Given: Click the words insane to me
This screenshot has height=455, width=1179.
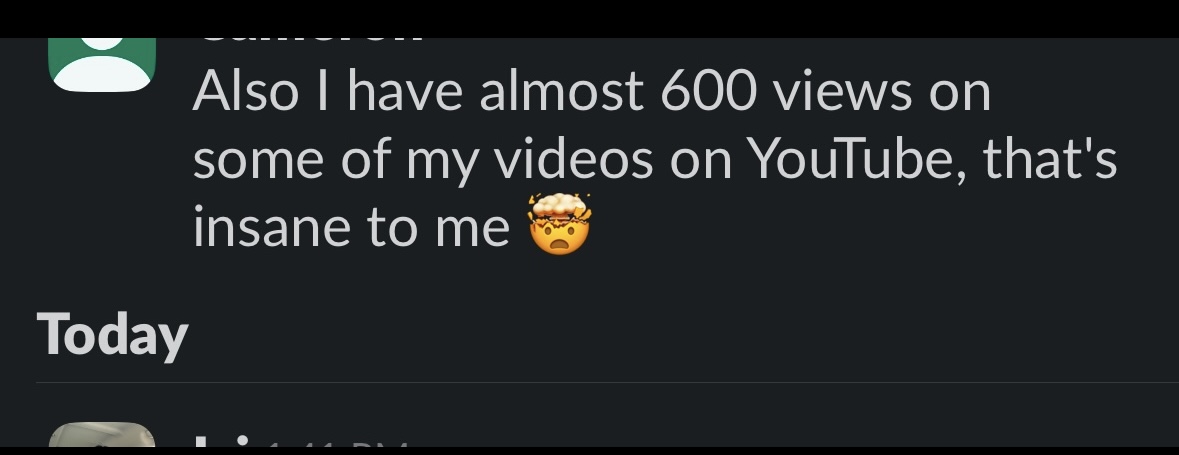Looking at the screenshot, I should click(351, 227).
